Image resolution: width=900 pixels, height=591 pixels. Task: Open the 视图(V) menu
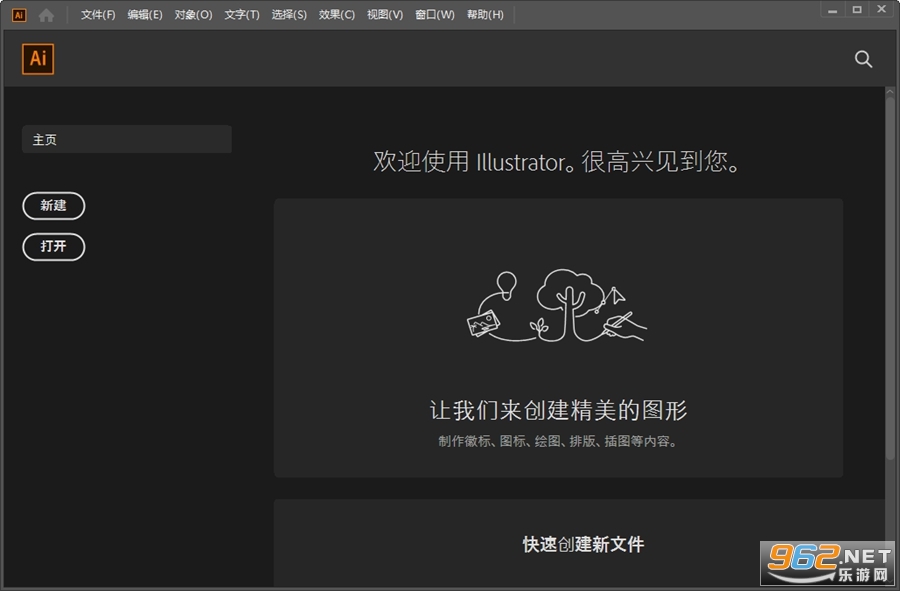pos(385,15)
